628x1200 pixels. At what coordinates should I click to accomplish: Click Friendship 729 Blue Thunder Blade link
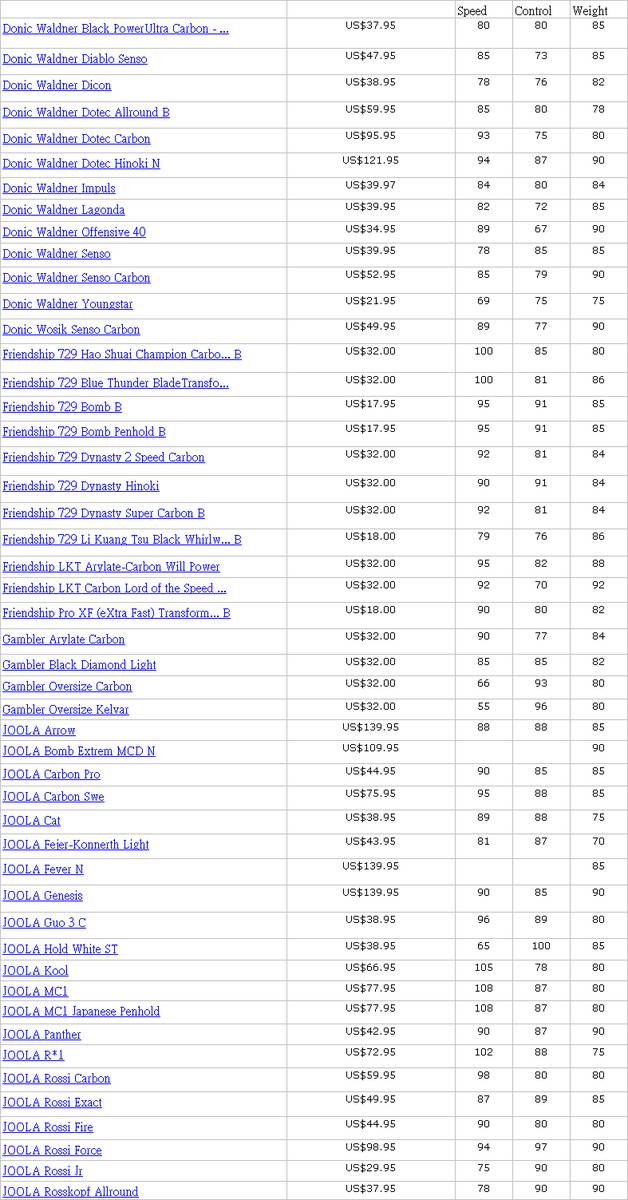click(x=115, y=383)
